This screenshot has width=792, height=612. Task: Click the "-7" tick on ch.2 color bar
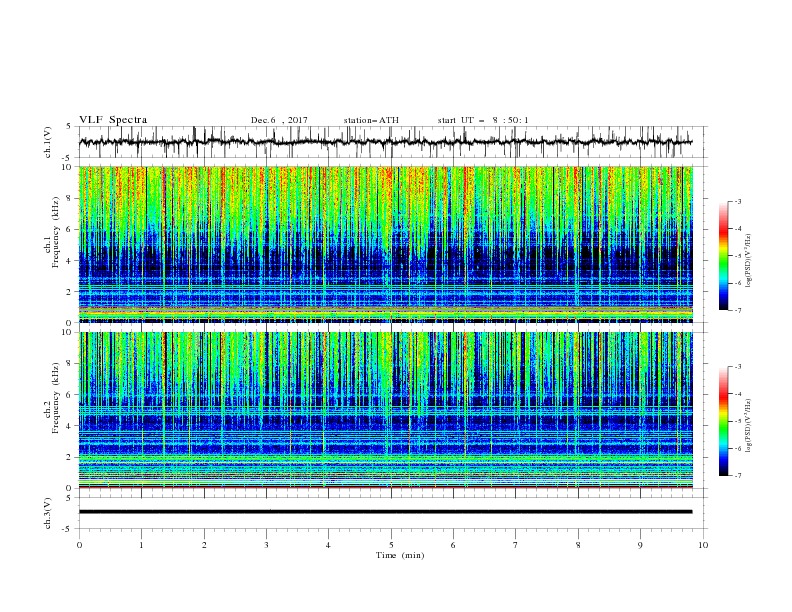tap(737, 476)
